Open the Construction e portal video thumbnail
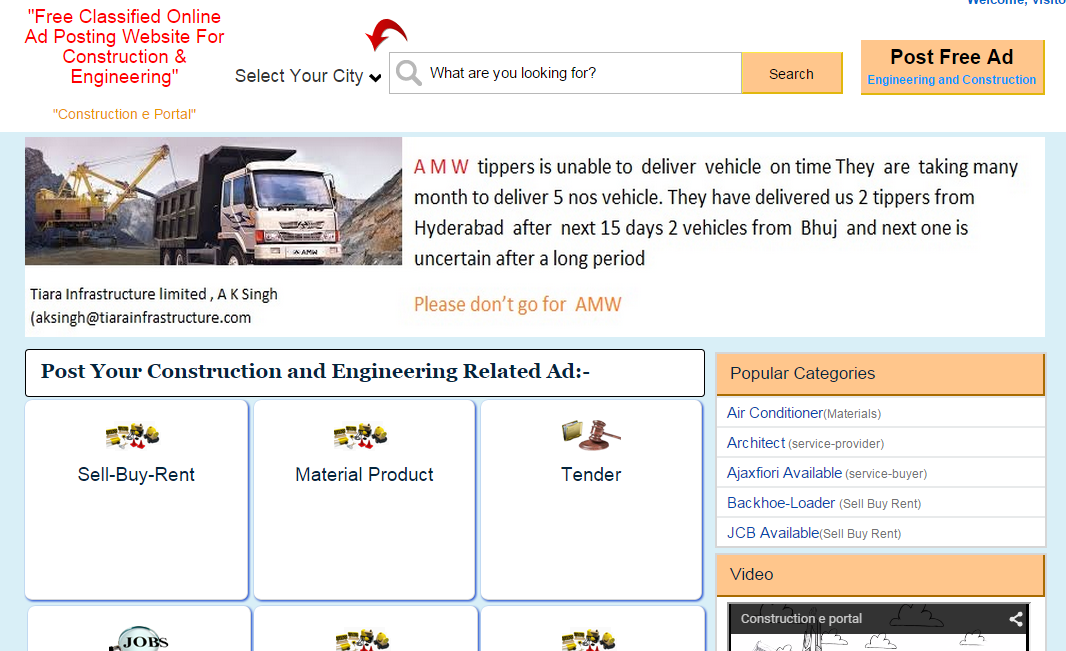This screenshot has height=651, width=1066. 878,627
